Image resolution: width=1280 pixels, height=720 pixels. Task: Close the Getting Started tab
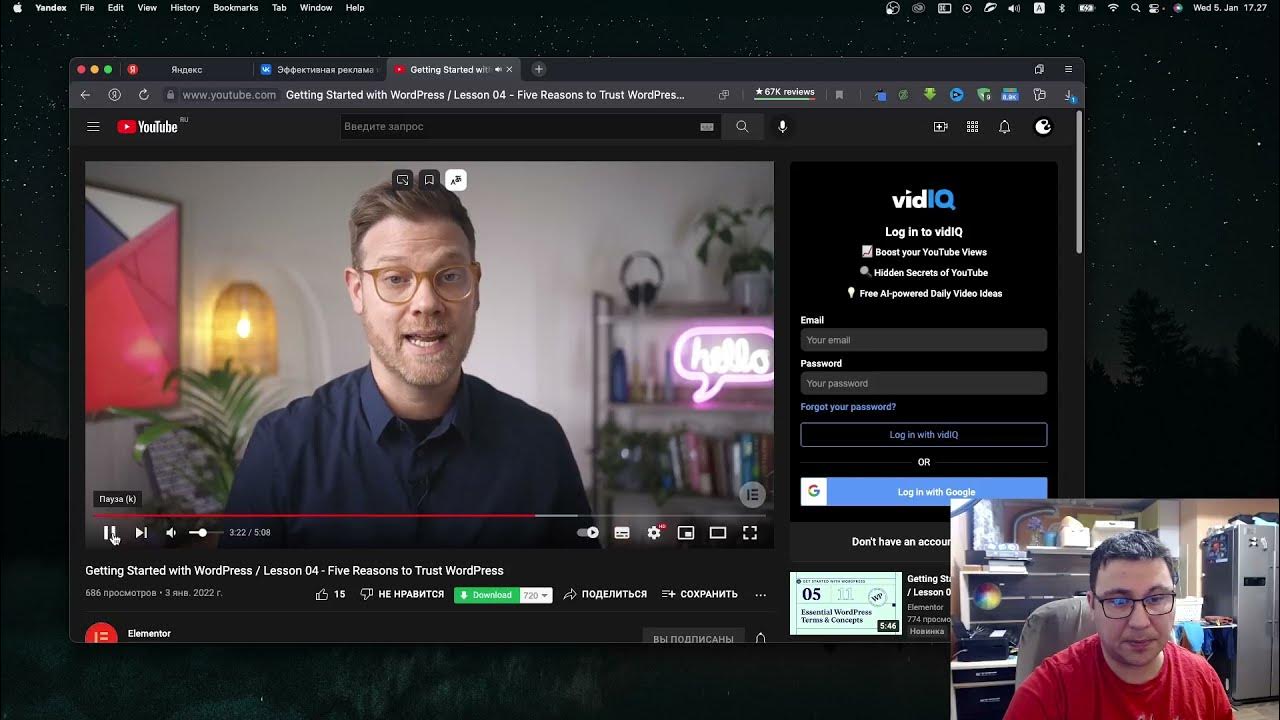click(509, 69)
